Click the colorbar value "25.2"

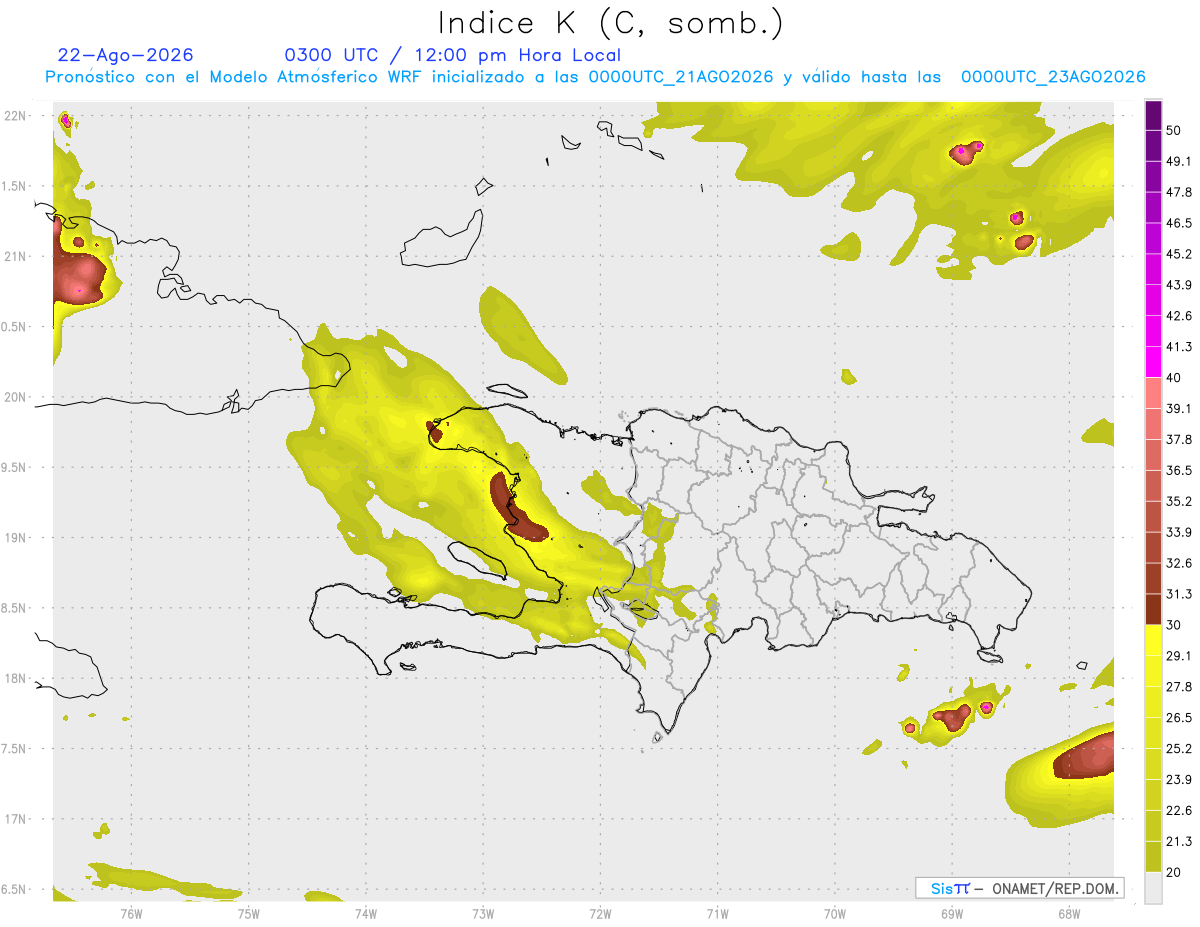(1179, 749)
